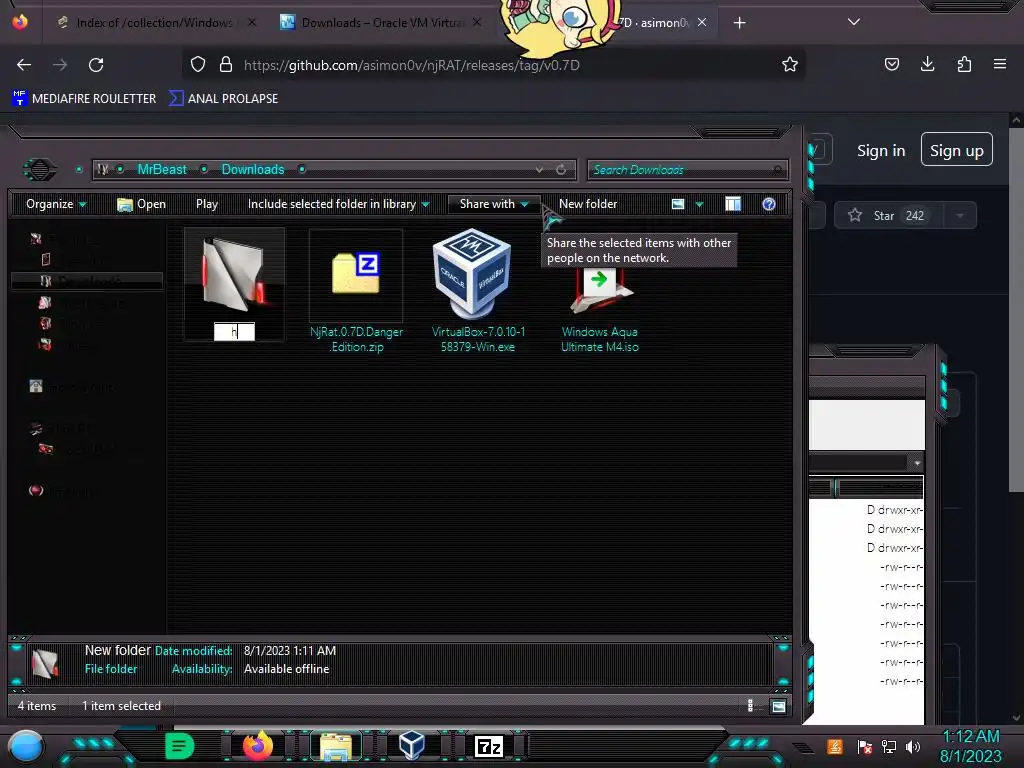Expand the breadcrumb arrow after Downloads
The width and height of the screenshot is (1024, 768).
coord(302,169)
